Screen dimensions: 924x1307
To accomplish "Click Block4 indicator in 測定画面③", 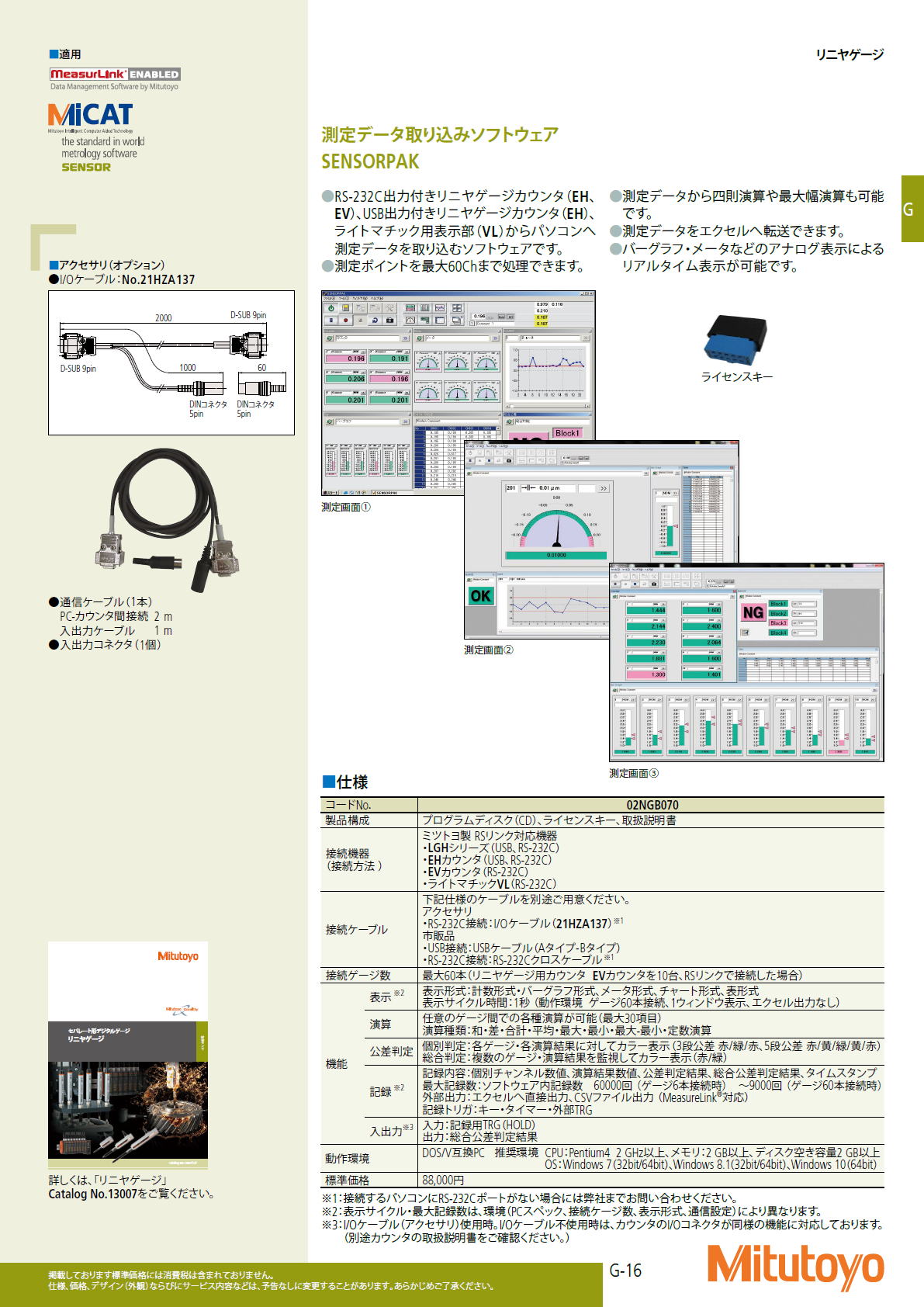I will [778, 633].
